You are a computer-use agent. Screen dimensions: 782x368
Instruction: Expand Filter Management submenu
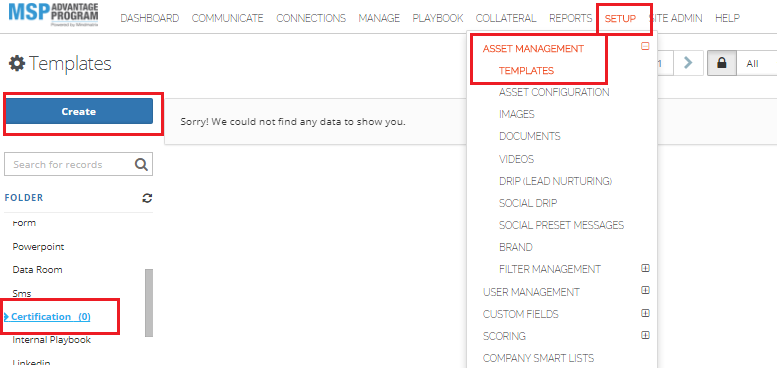(x=645, y=268)
